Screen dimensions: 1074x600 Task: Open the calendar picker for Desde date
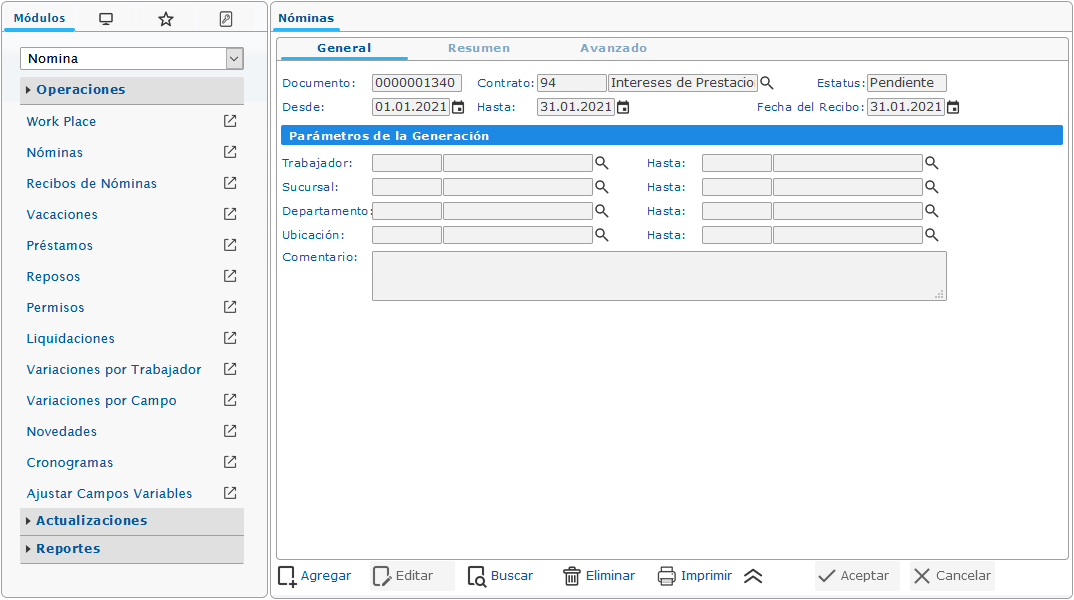tap(458, 107)
